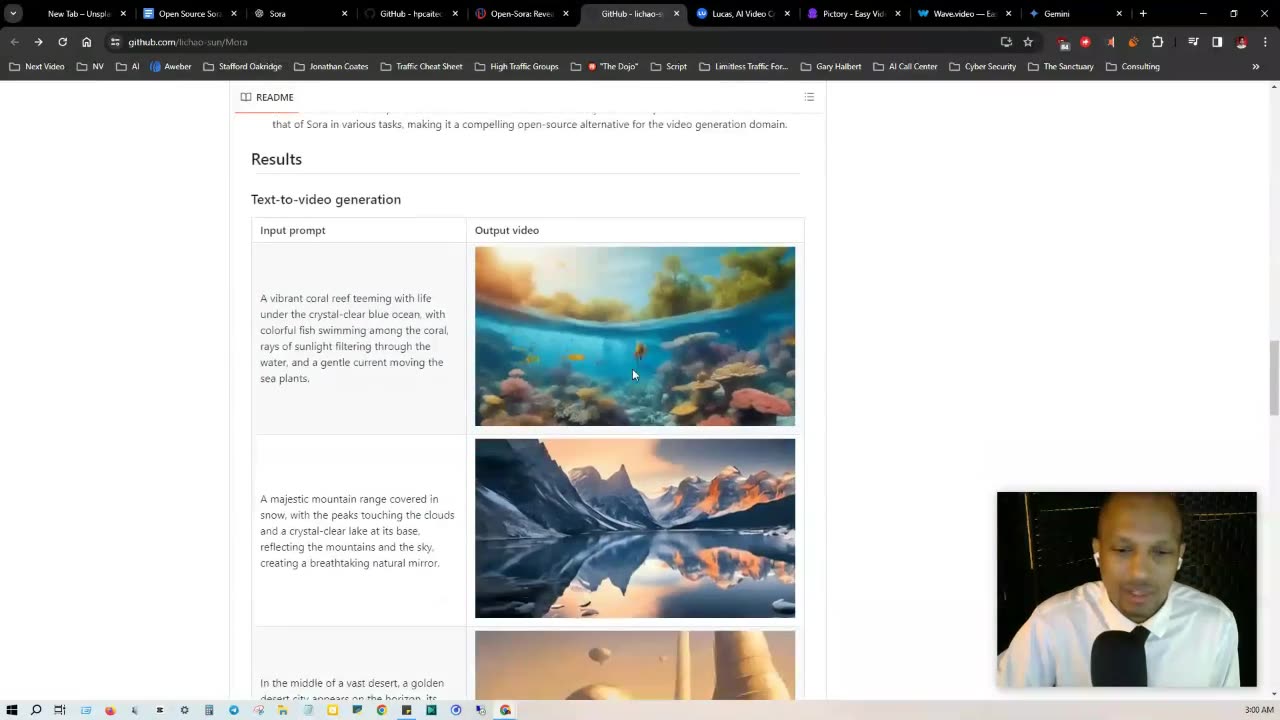Open the README outline list icon
Image resolution: width=1280 pixels, height=720 pixels.
pos(809,97)
